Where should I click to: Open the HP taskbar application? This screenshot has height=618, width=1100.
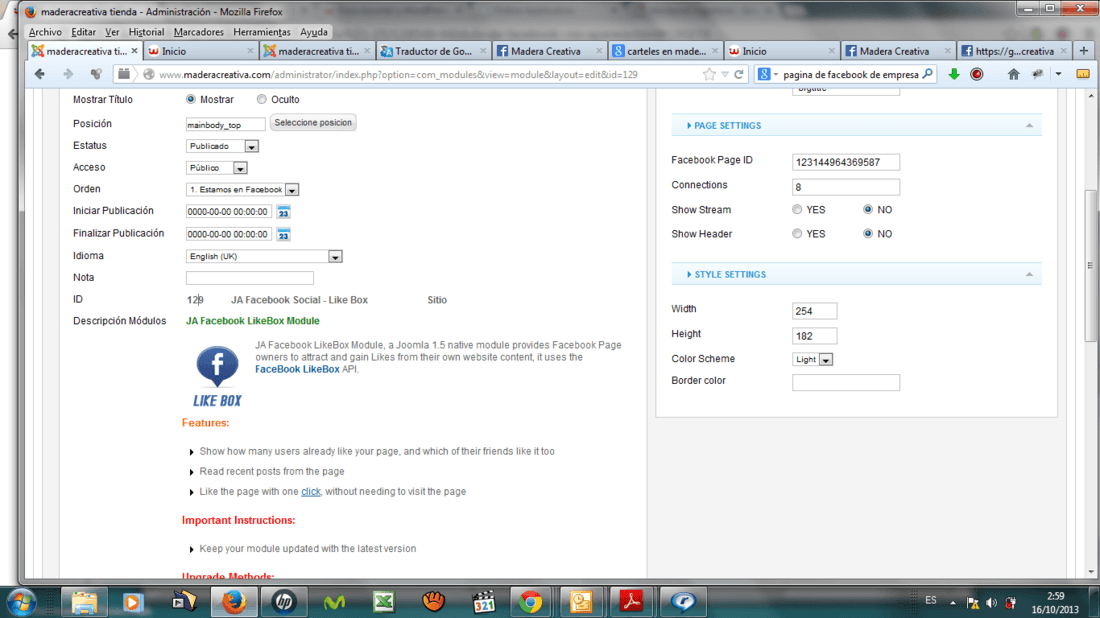pyautogui.click(x=283, y=602)
